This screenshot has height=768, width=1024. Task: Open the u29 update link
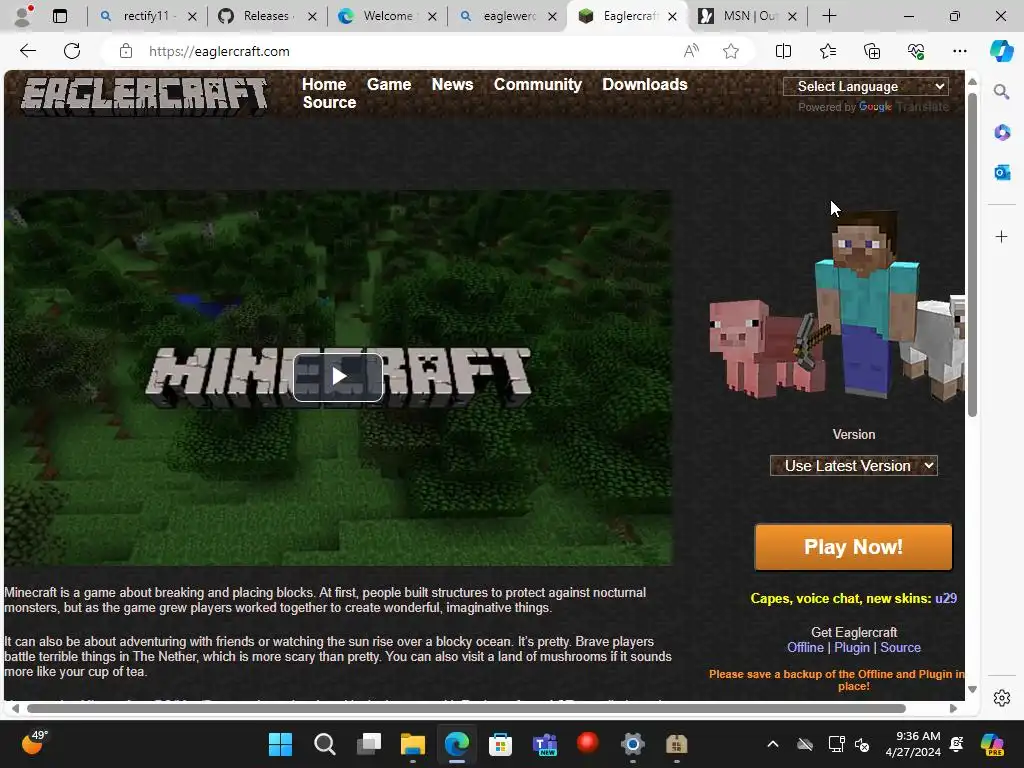coord(946,598)
